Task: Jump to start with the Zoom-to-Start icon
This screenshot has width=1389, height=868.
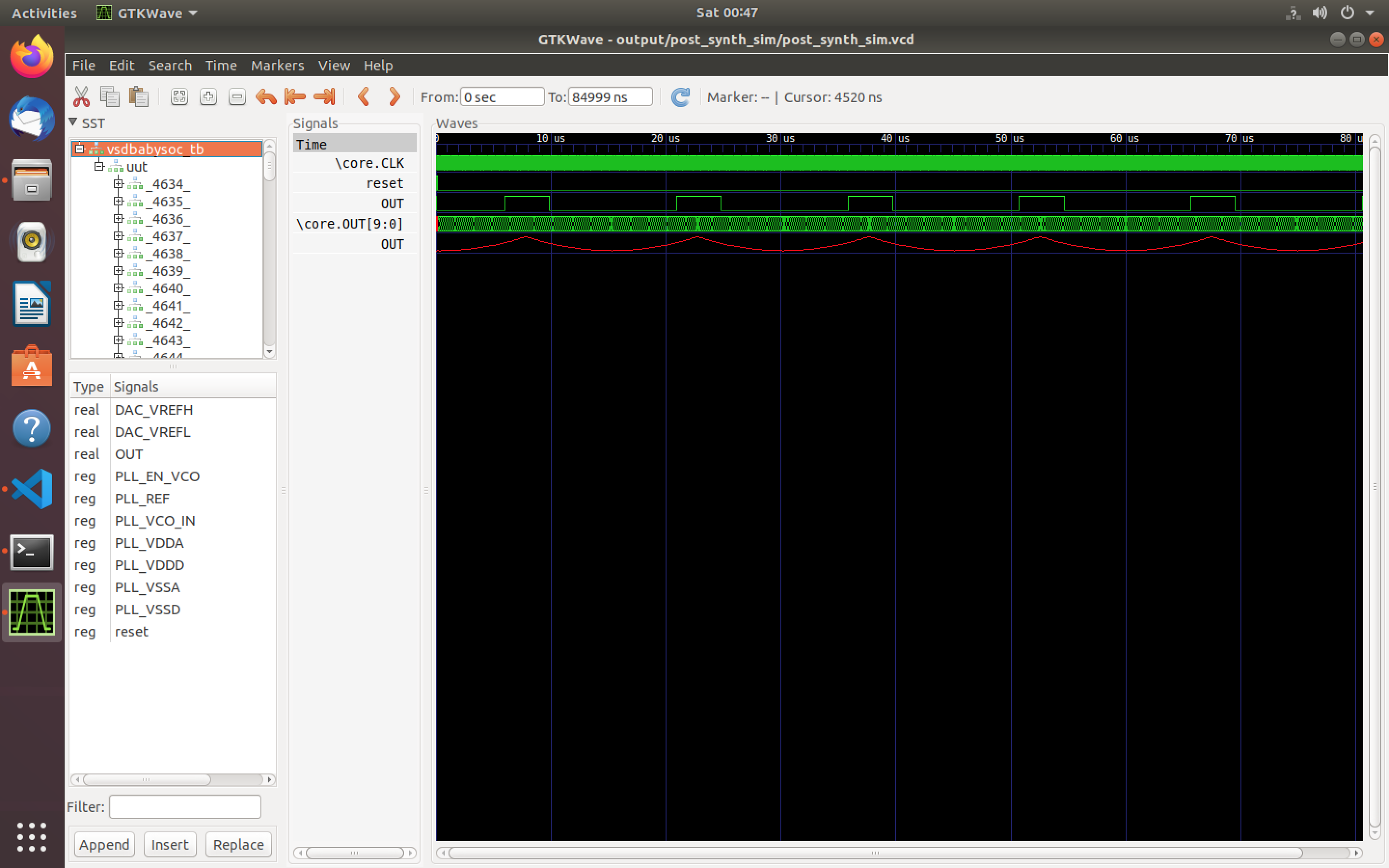Action: coord(295,97)
